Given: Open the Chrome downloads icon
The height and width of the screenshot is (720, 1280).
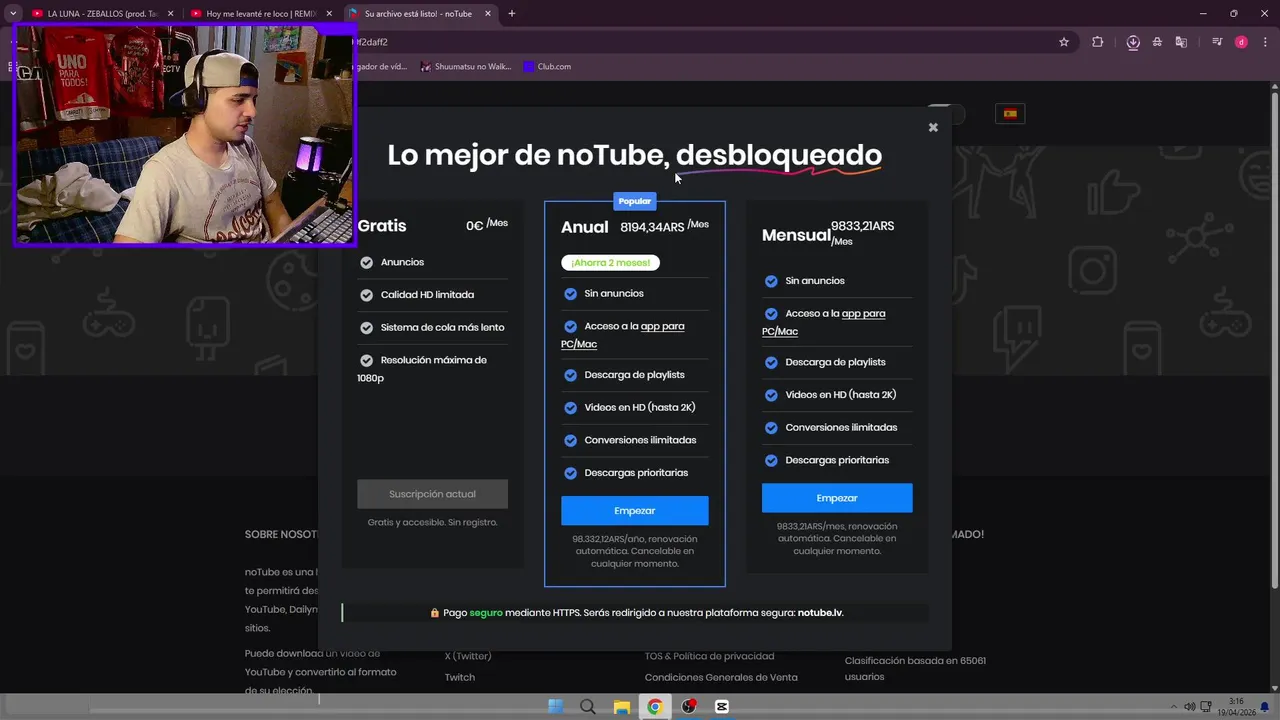Looking at the screenshot, I should point(1133,42).
